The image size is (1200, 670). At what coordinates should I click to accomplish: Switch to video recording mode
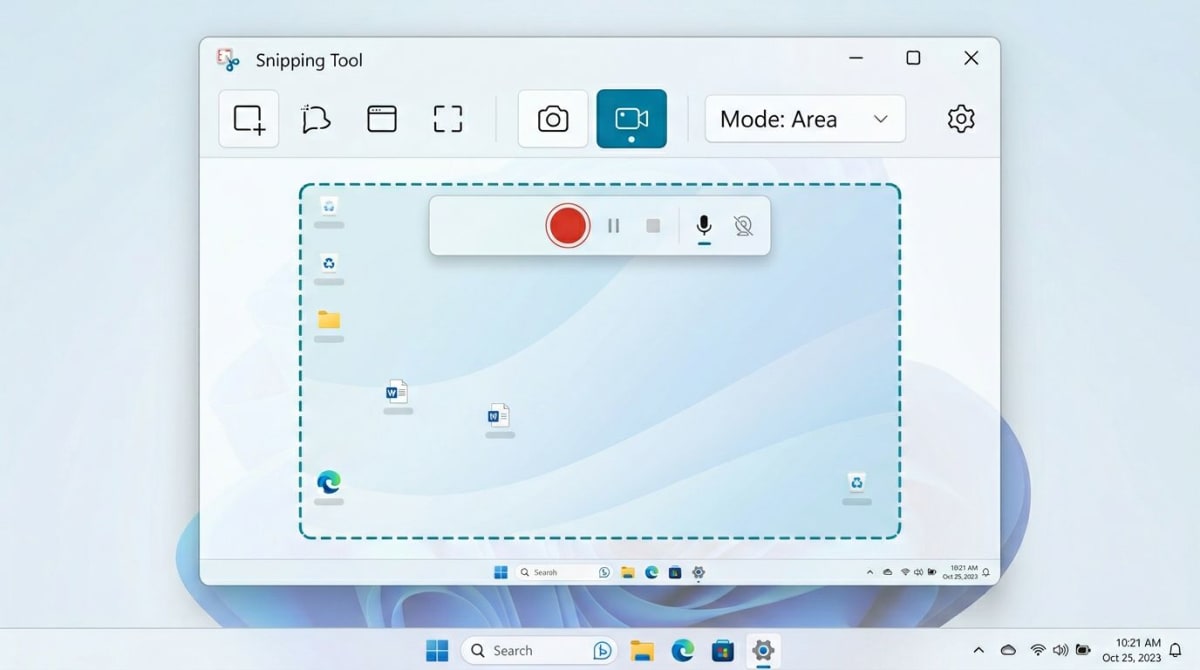(631, 118)
